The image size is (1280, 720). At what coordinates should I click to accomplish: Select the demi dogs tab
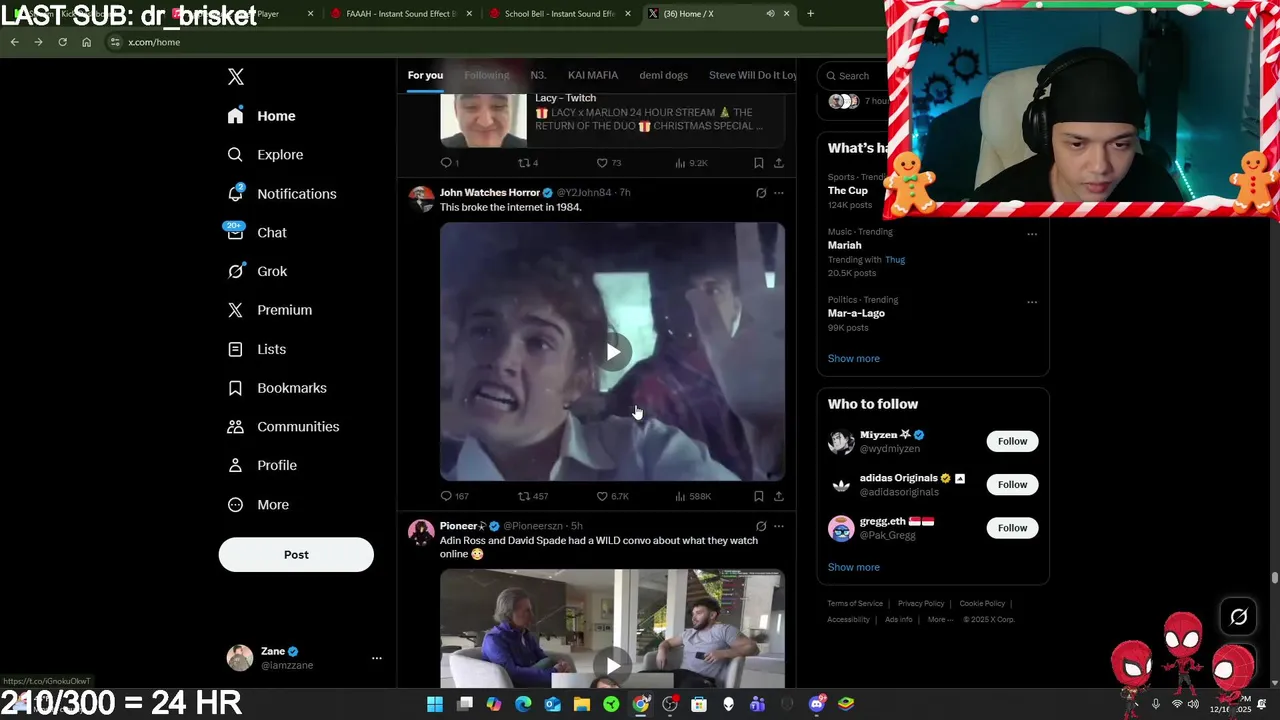click(664, 75)
